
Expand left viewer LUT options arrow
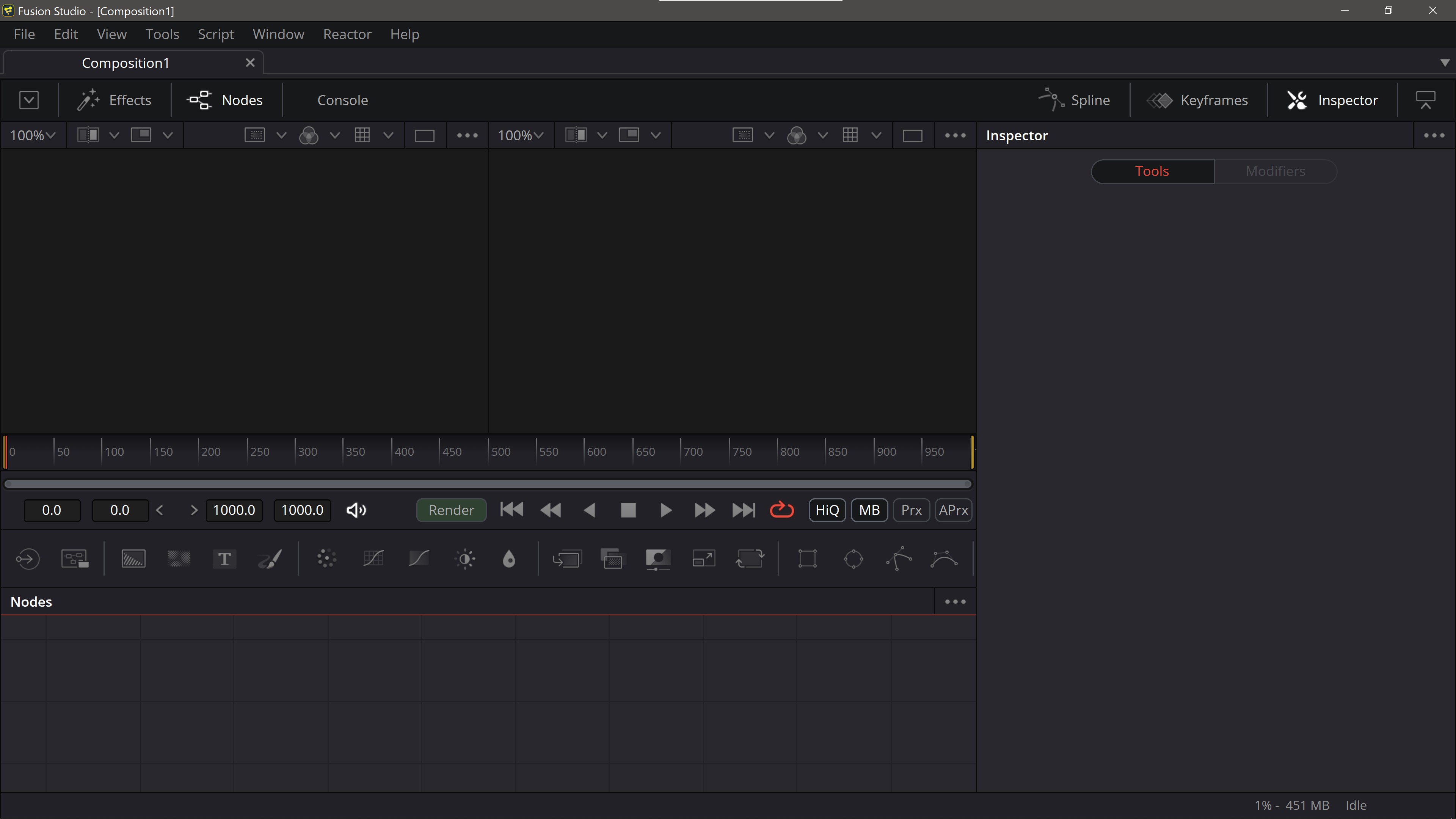[388, 136]
